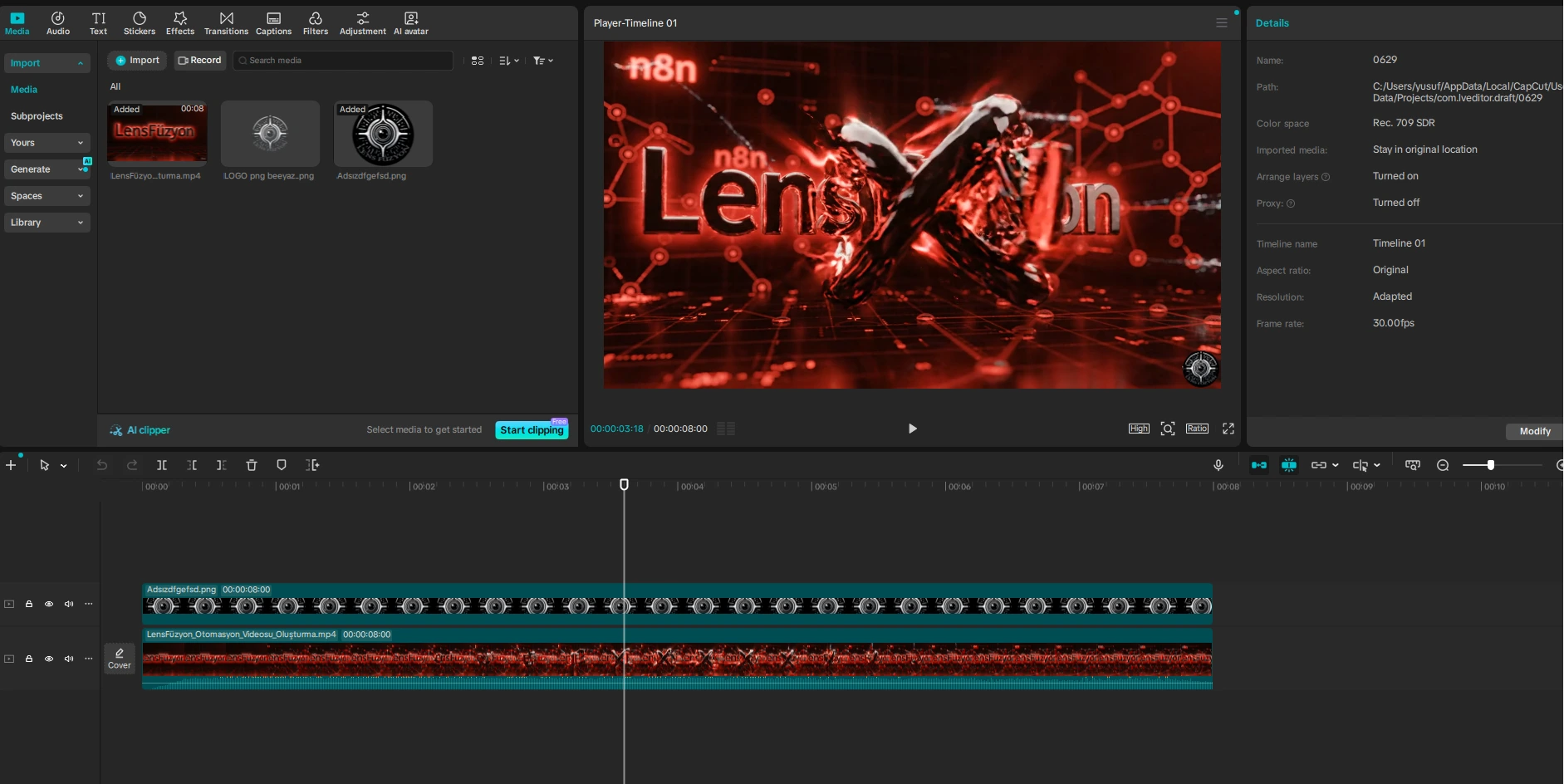1564x784 pixels.
Task: Click the Import media button
Action: (x=137, y=61)
